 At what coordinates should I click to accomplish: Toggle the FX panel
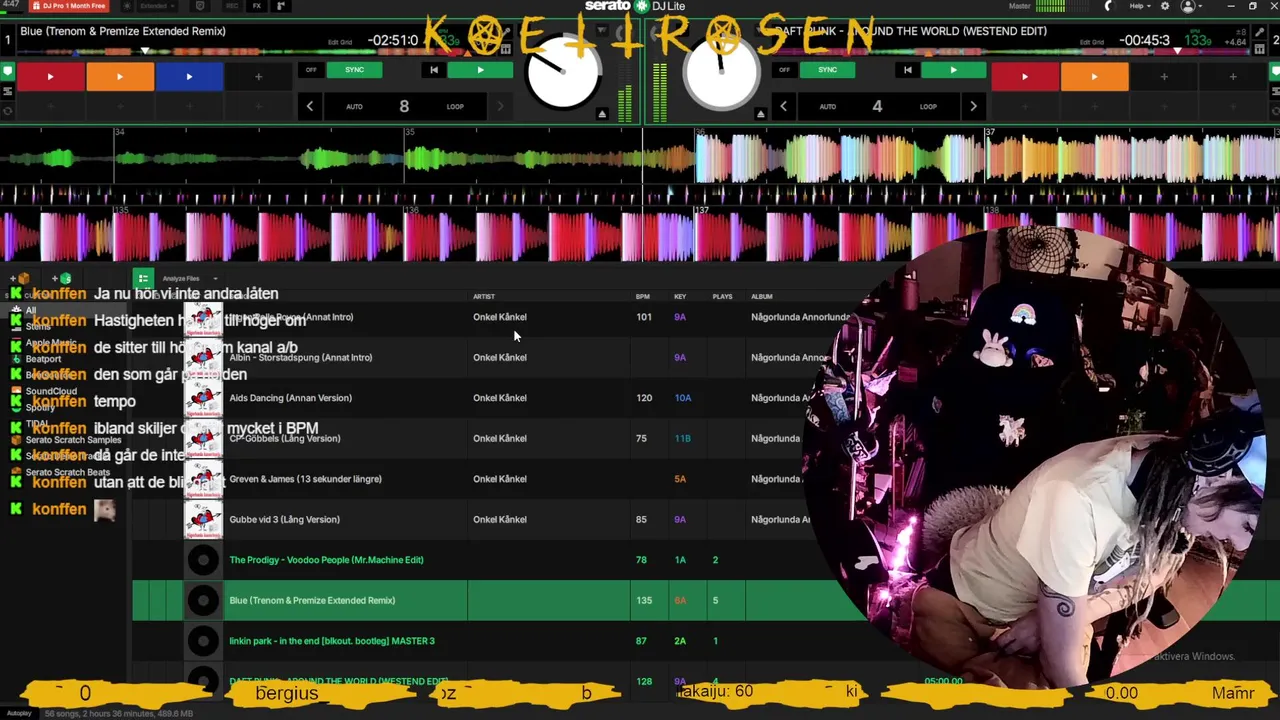(x=257, y=6)
